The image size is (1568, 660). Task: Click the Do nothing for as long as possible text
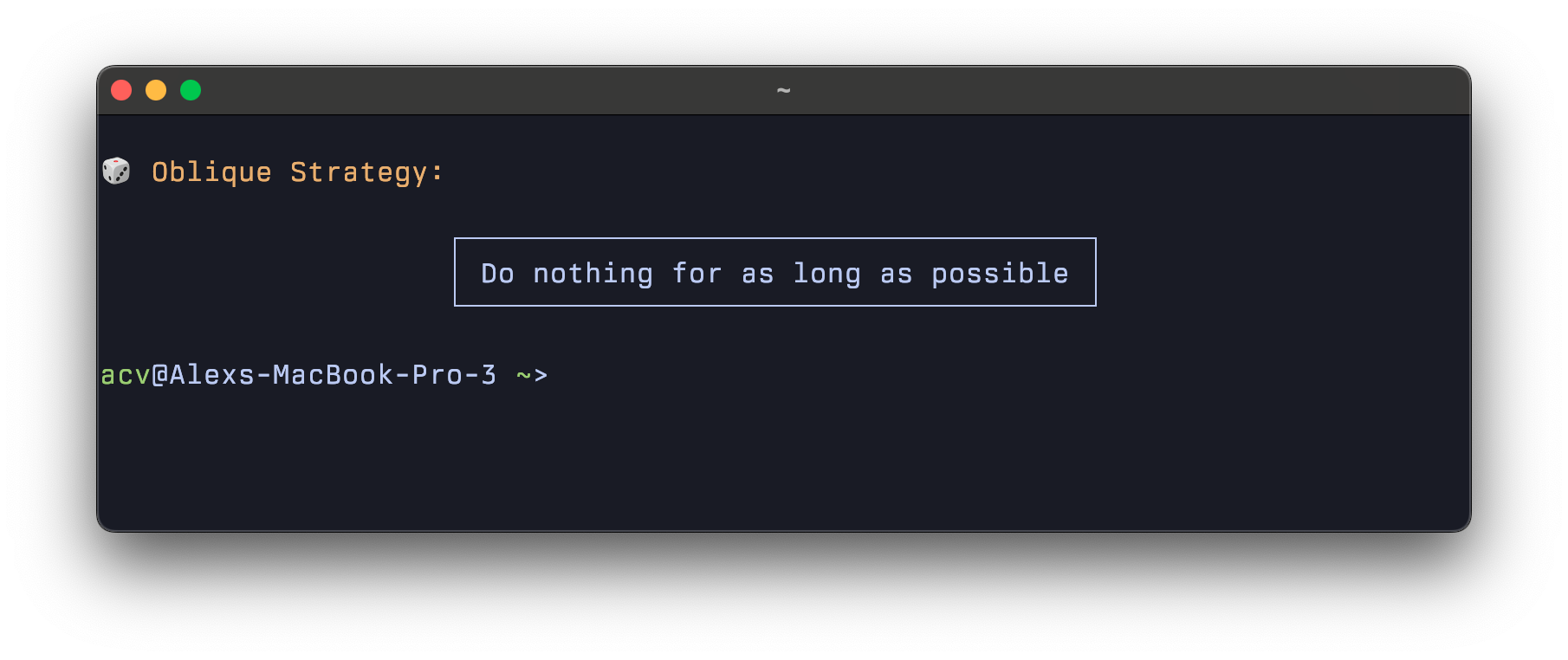coord(774,272)
